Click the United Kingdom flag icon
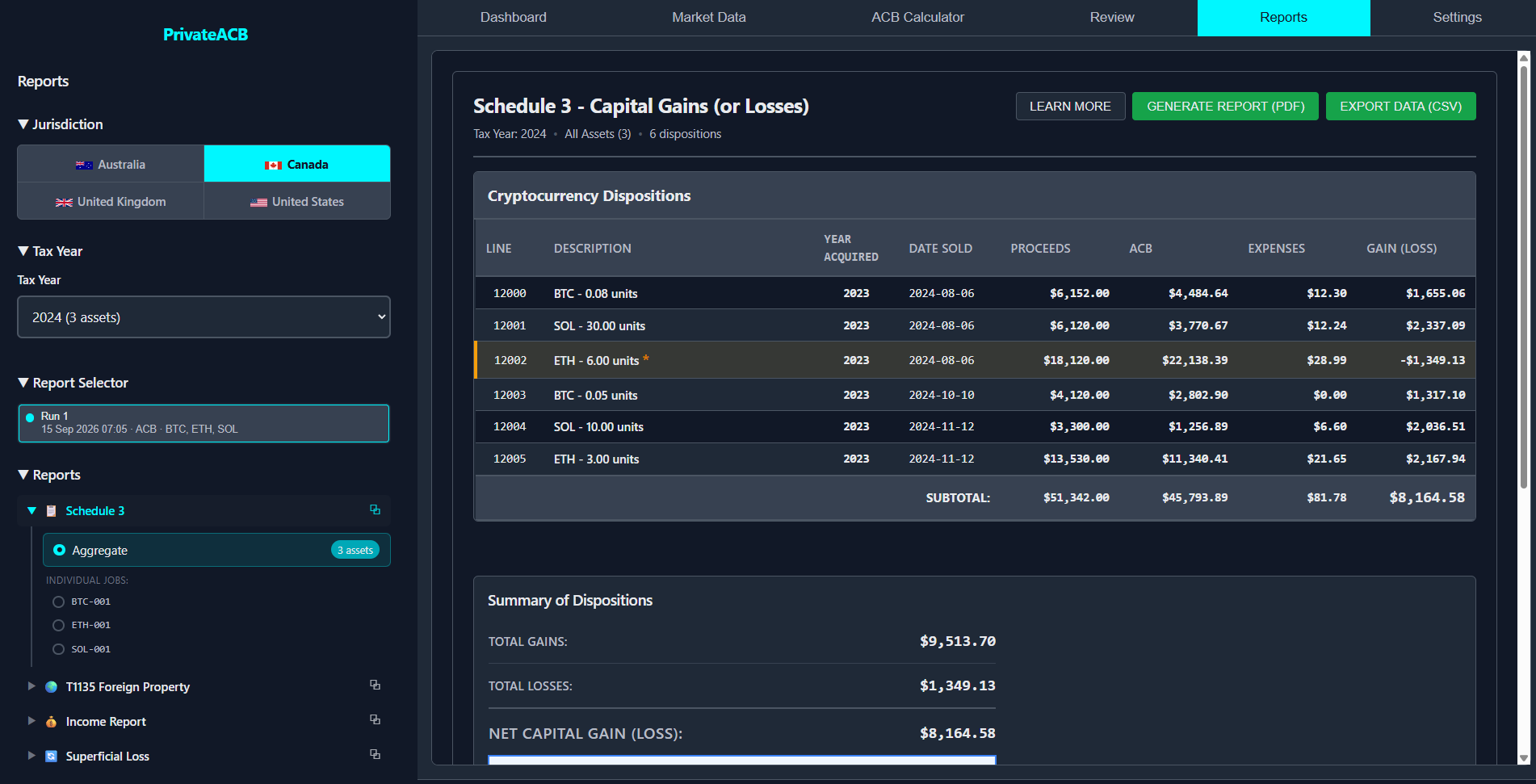The width and height of the screenshot is (1536, 784). click(x=64, y=203)
